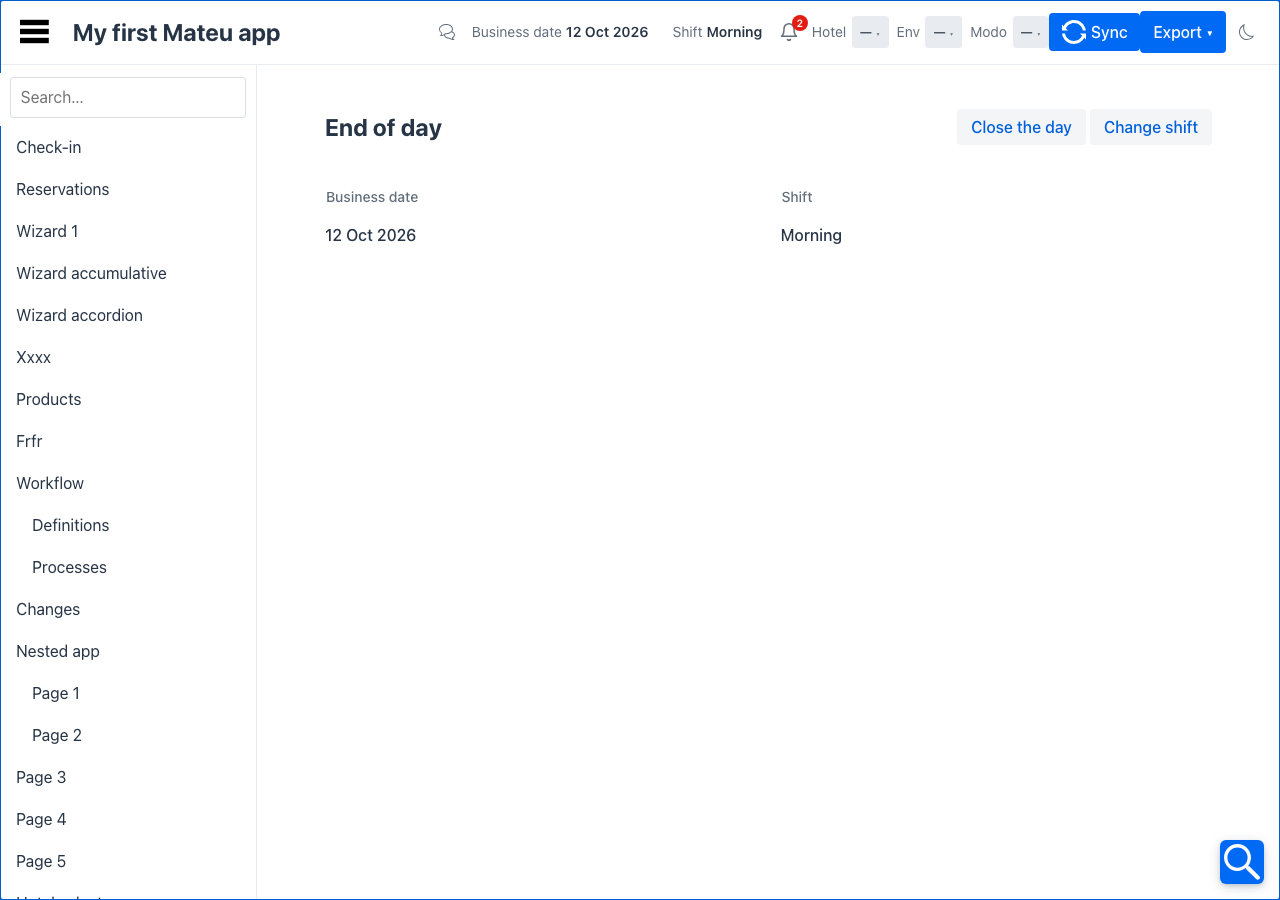Open the floating search magnifier button
This screenshot has width=1280, height=900.
coord(1242,862)
